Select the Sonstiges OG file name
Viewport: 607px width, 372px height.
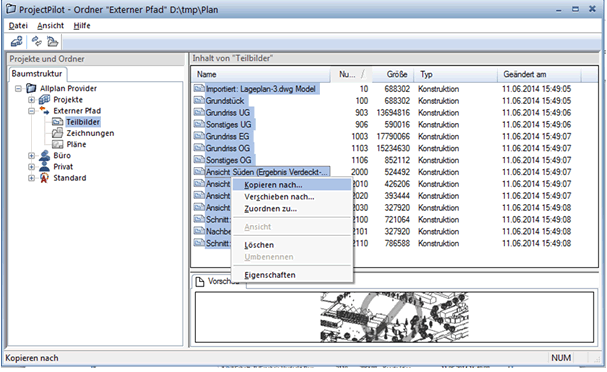point(228,160)
